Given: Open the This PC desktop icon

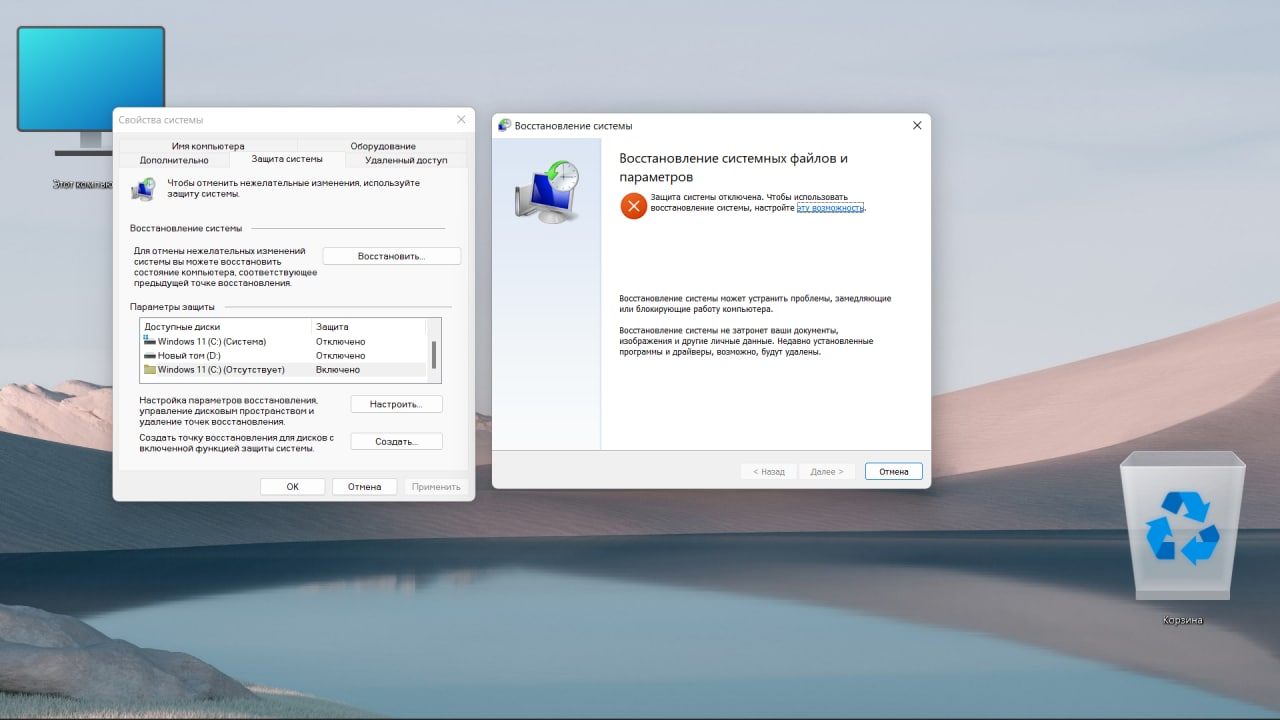Looking at the screenshot, I should coord(90,92).
